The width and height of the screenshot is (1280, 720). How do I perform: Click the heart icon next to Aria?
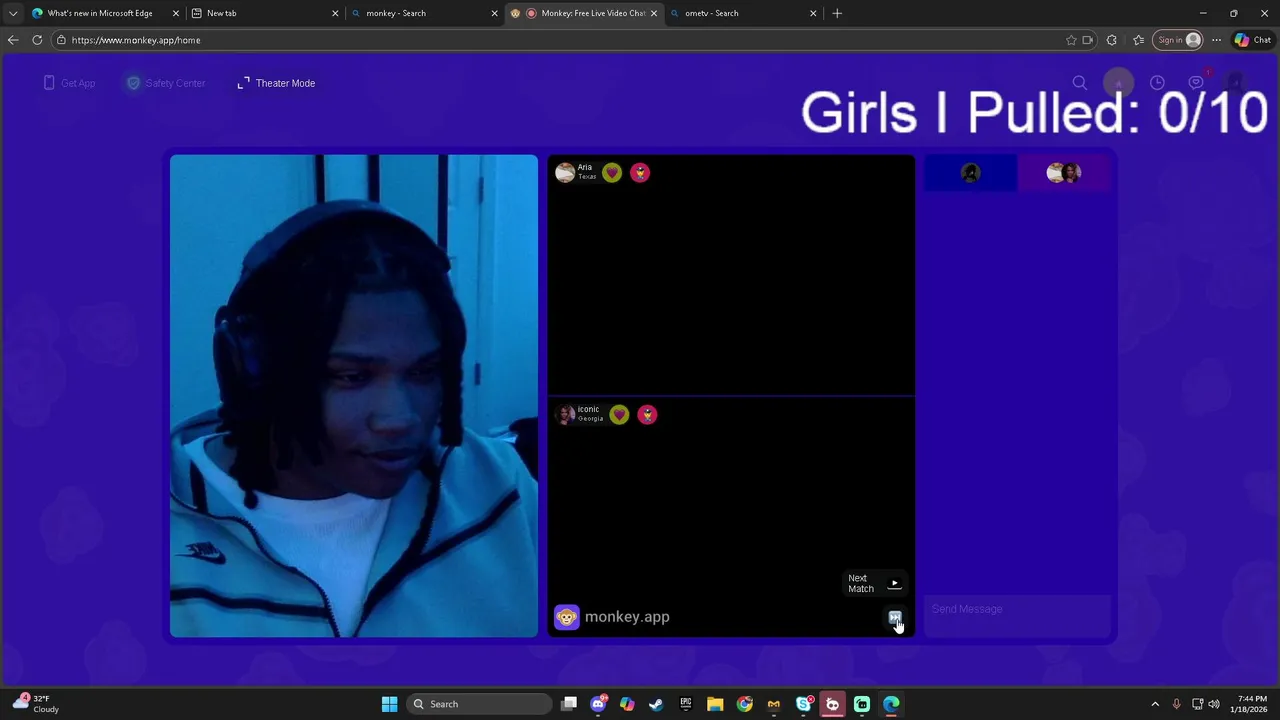[612, 173]
